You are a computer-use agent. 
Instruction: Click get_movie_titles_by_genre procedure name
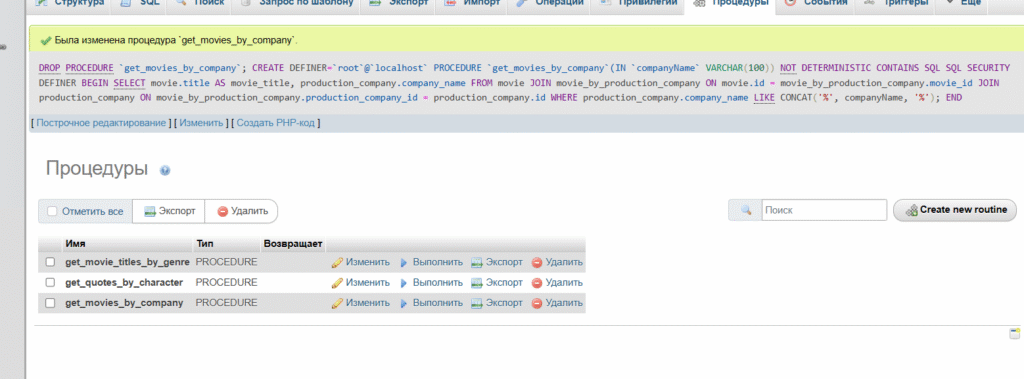tap(127, 262)
